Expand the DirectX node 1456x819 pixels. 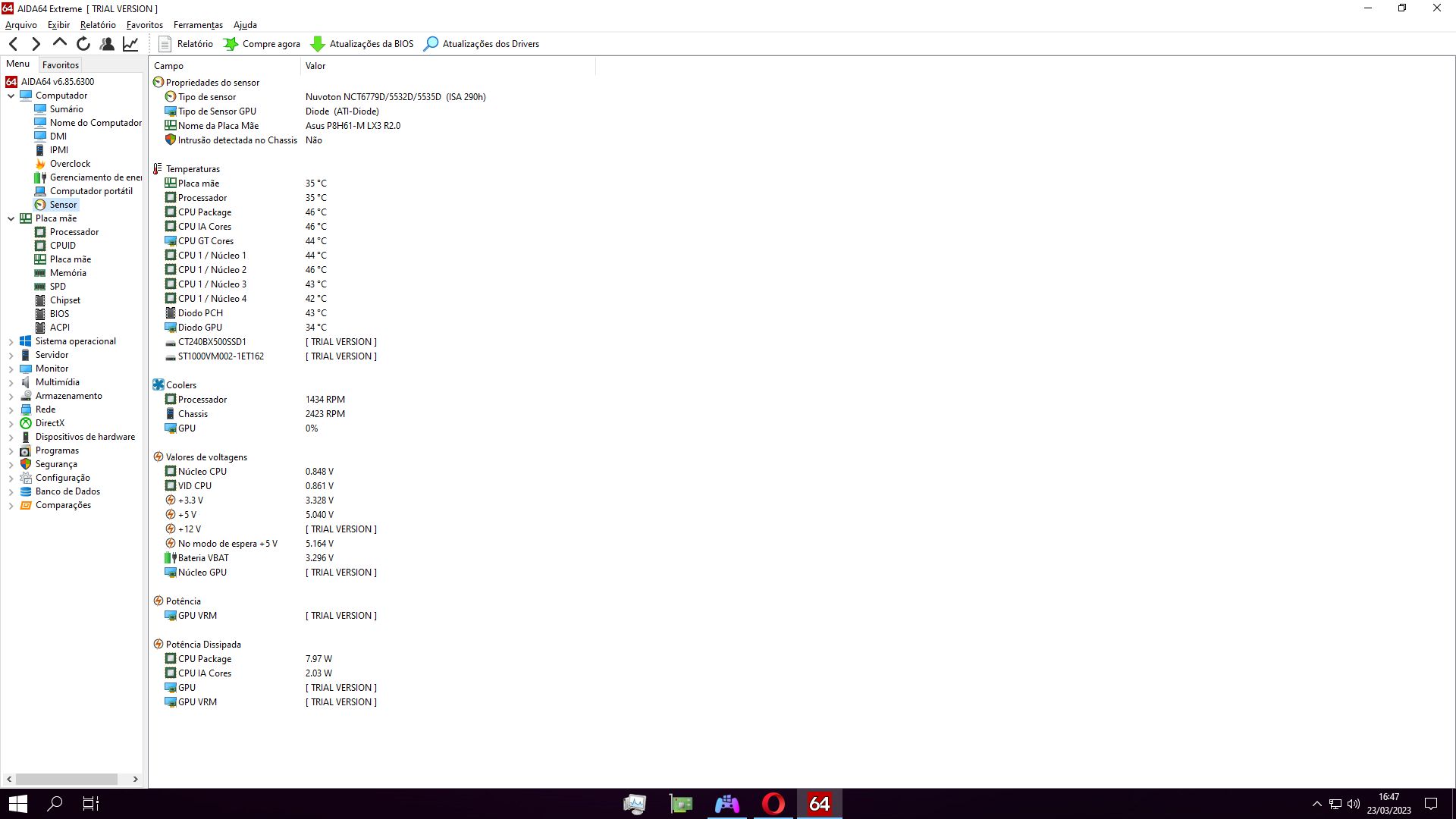(x=11, y=423)
